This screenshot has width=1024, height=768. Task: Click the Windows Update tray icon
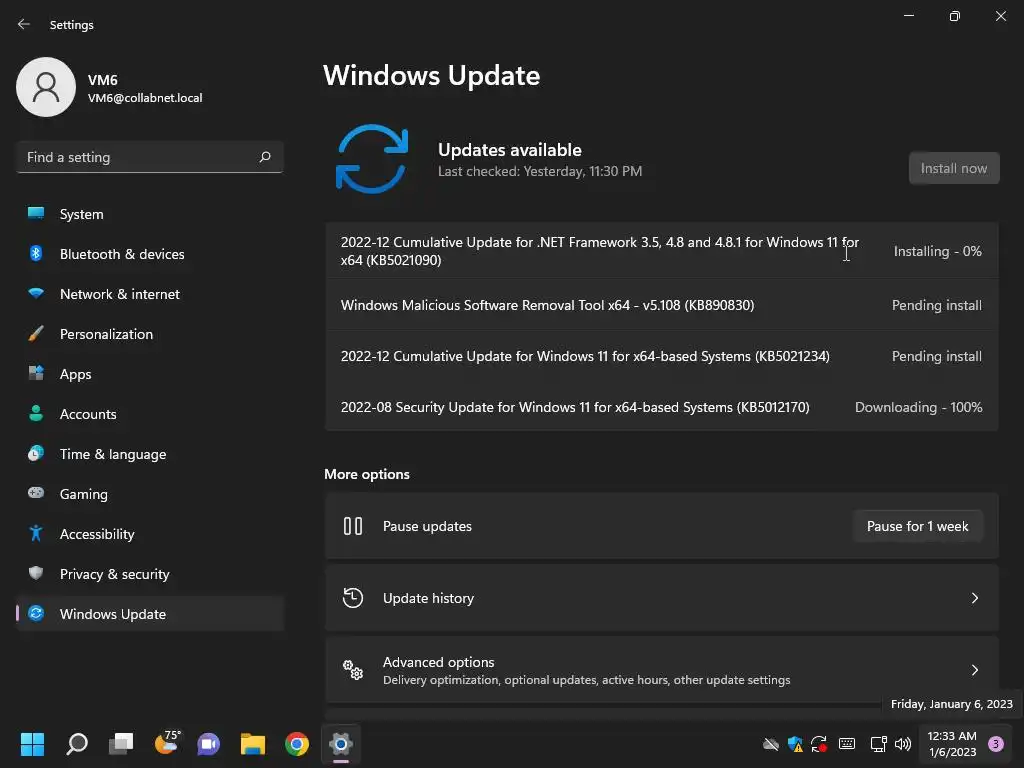pyautogui.click(x=819, y=744)
